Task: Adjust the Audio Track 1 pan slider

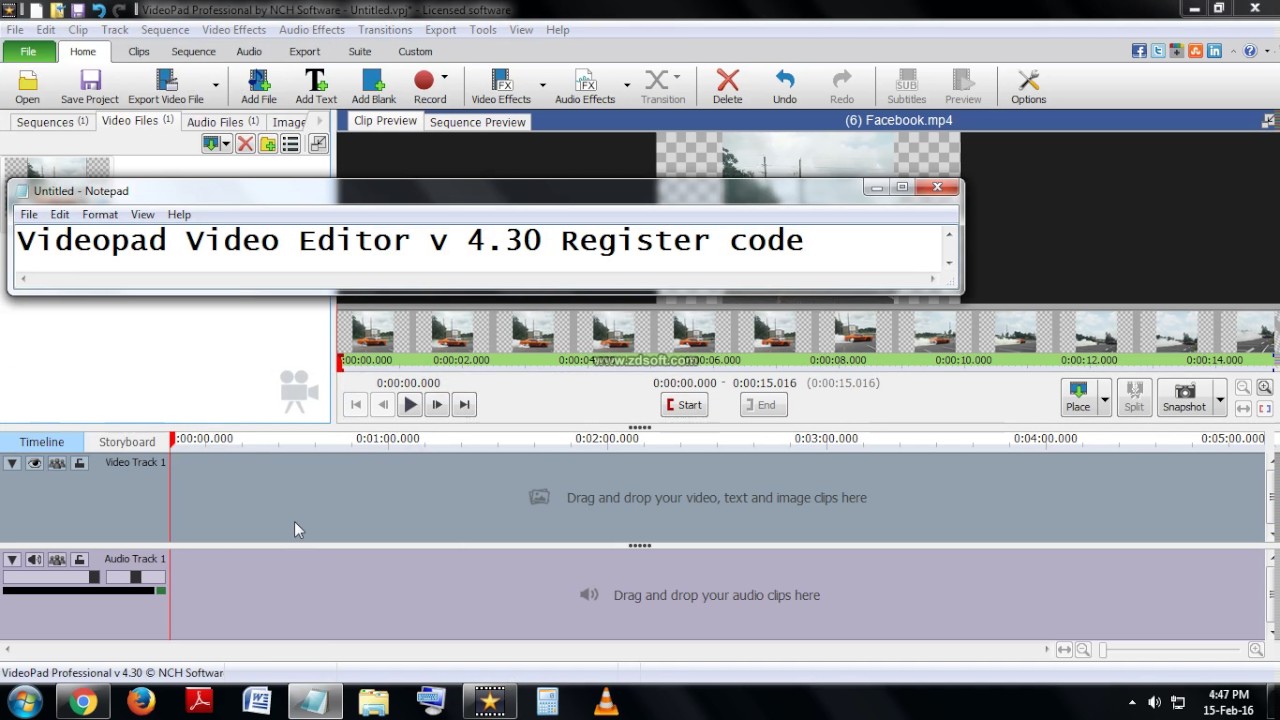Action: point(136,577)
